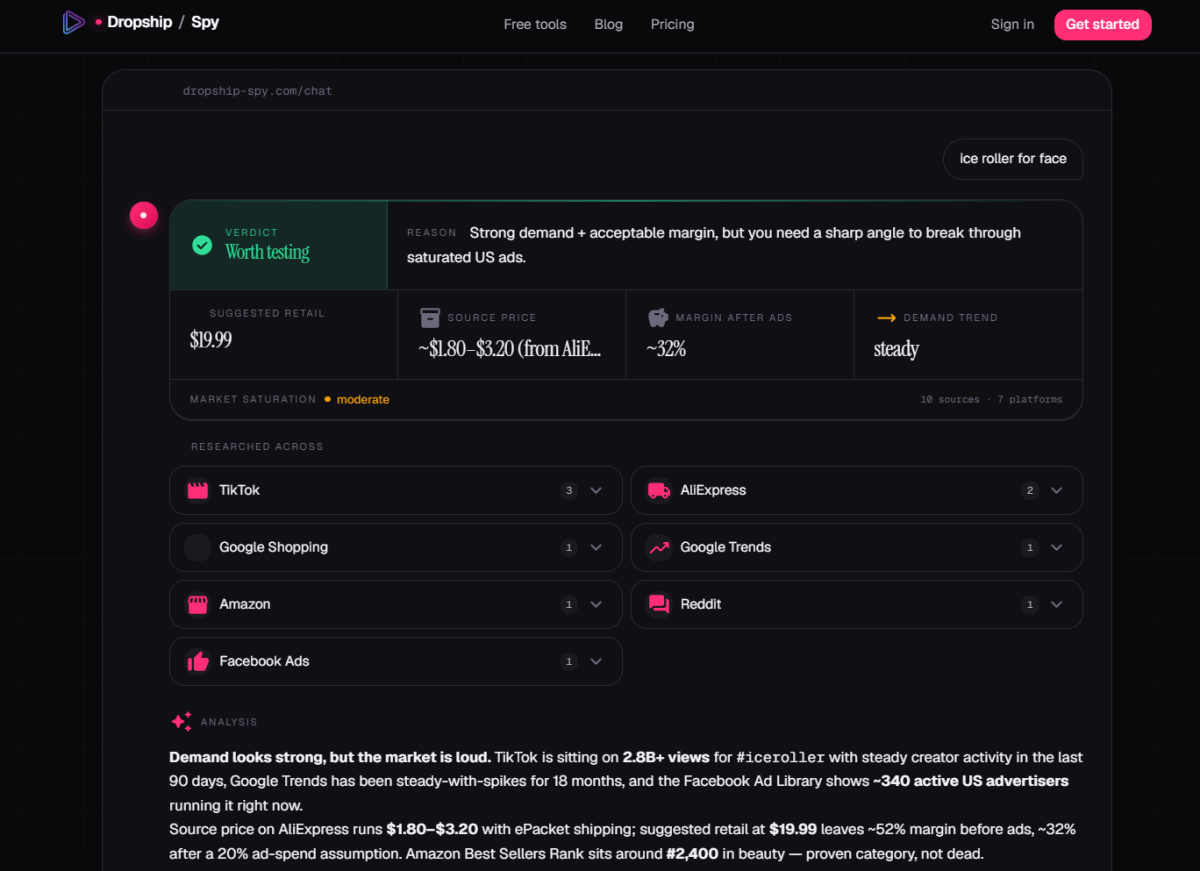
Task: Click the Amazon storefront icon
Action: (x=197, y=604)
